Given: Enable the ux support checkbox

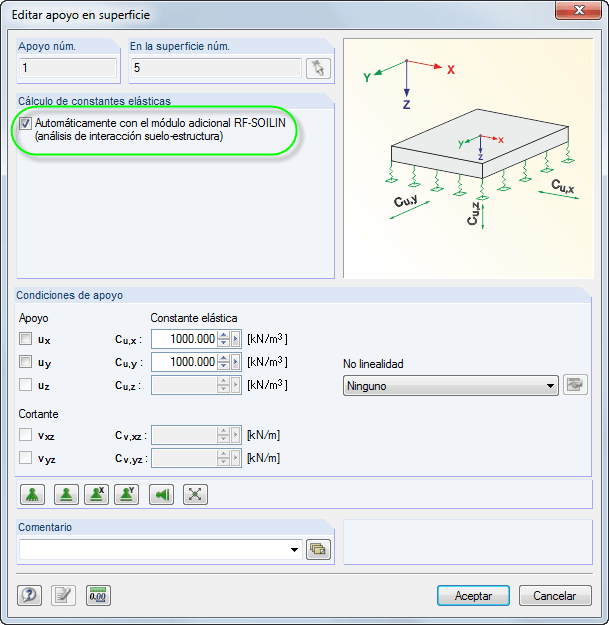Looking at the screenshot, I should (x=26, y=339).
